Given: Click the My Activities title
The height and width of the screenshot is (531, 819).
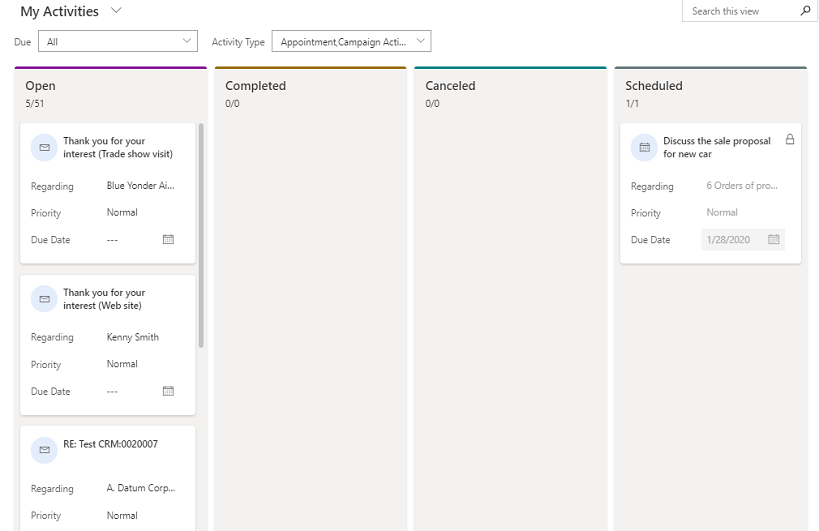Looking at the screenshot, I should point(60,11).
